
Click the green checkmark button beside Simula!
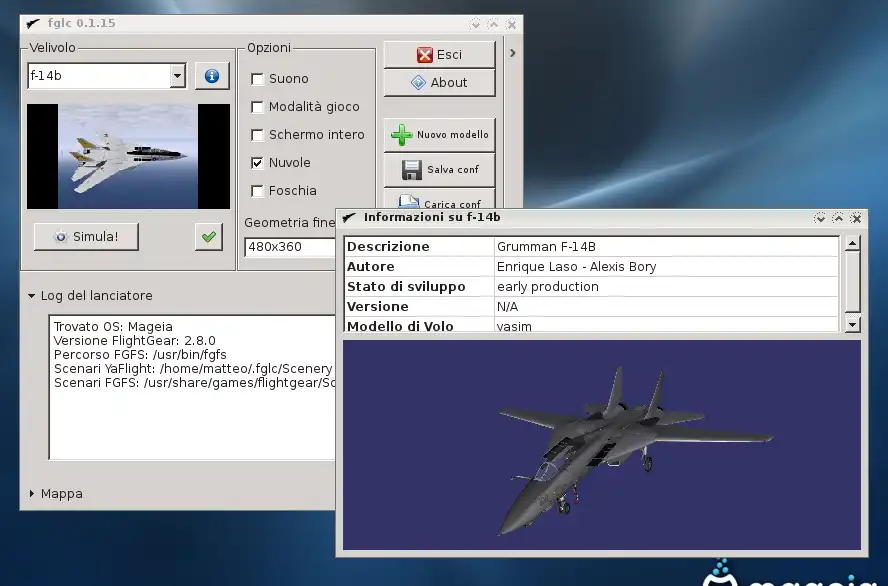209,237
